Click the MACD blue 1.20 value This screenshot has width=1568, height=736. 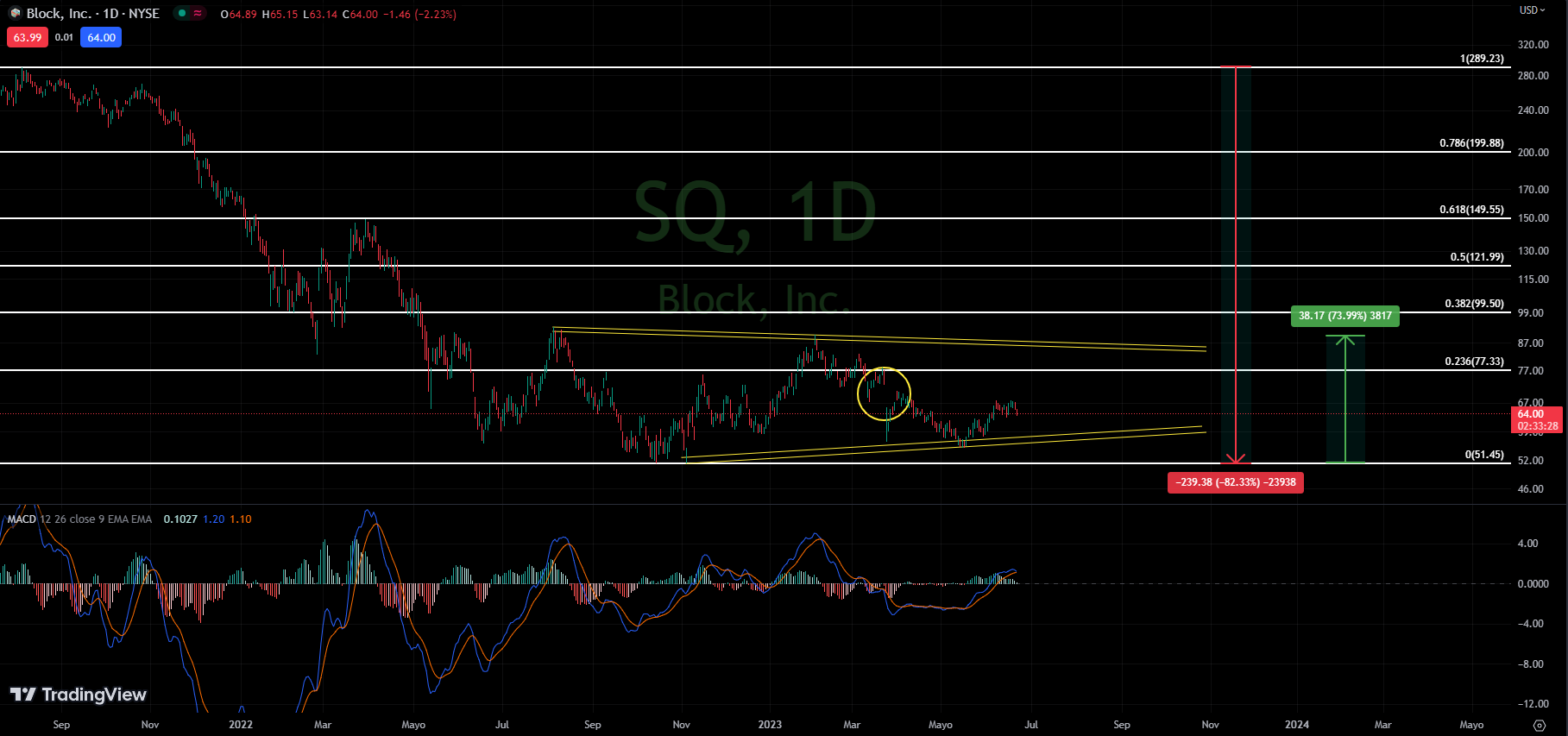(x=213, y=519)
